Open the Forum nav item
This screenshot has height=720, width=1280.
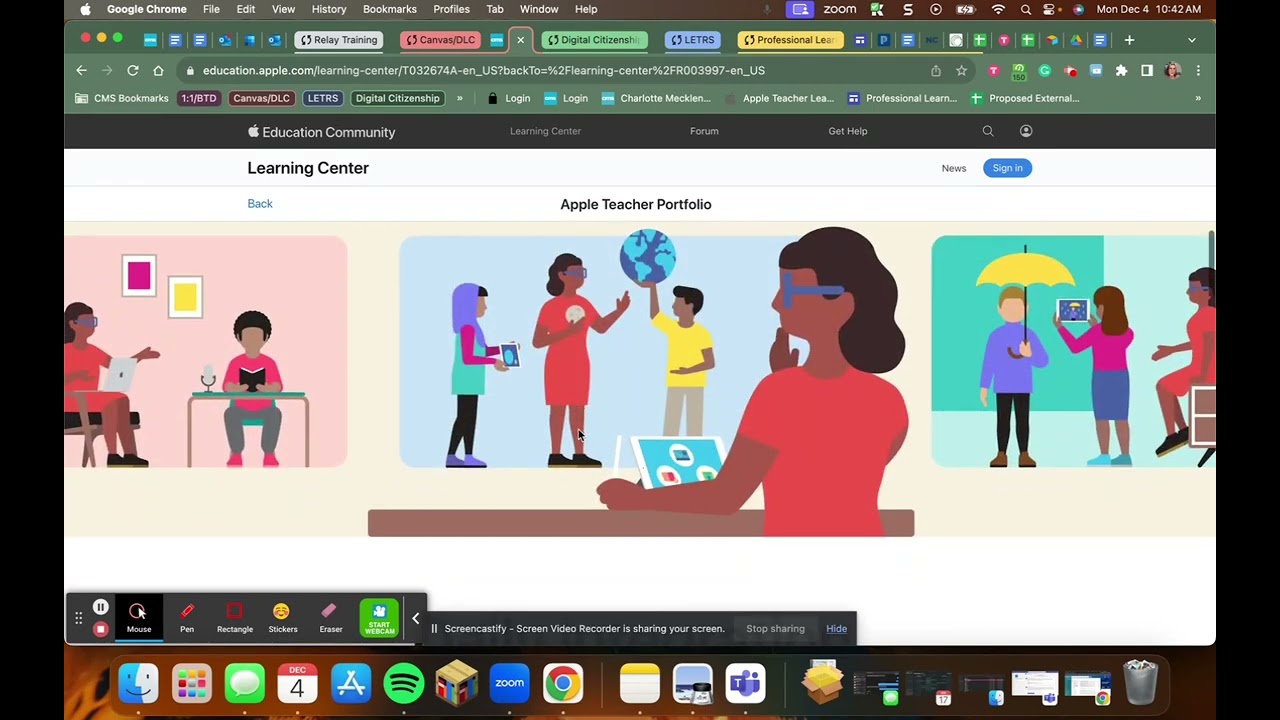704,131
